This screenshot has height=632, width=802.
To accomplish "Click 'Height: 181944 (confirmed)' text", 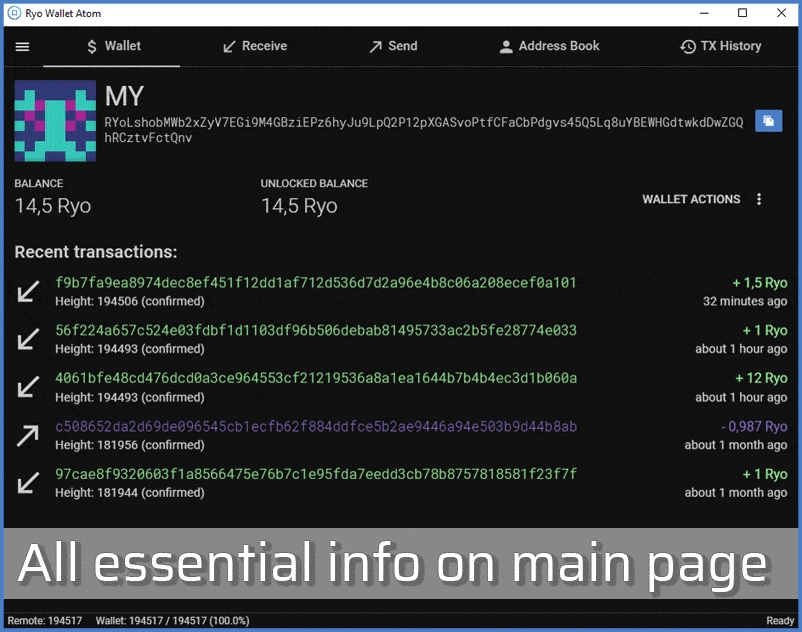I will [x=130, y=492].
